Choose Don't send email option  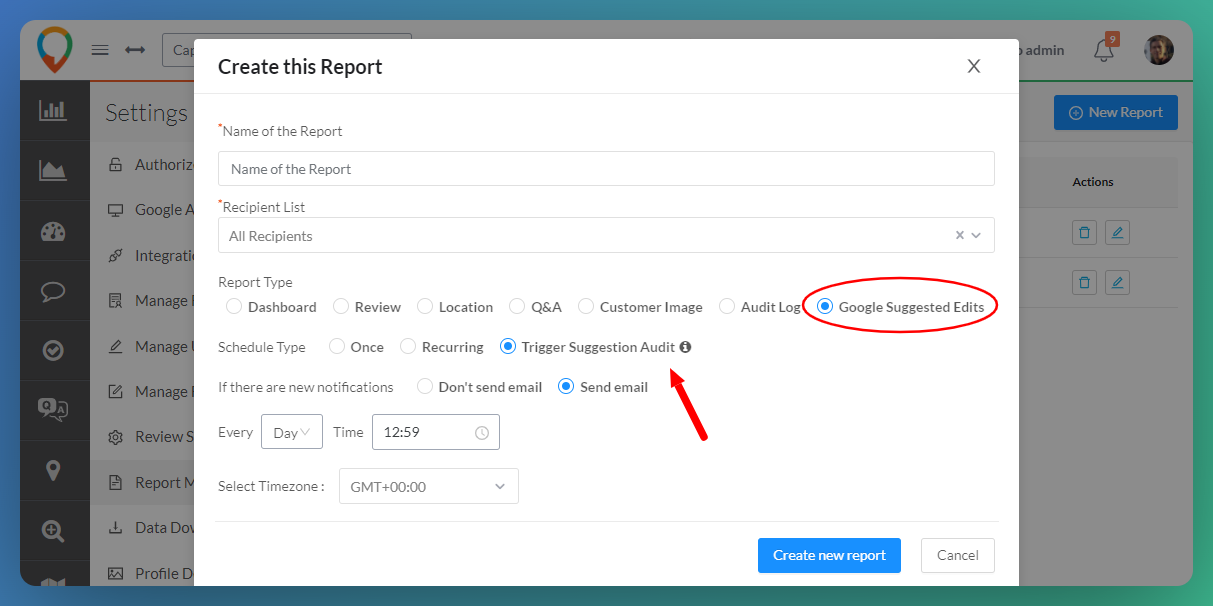click(x=480, y=387)
